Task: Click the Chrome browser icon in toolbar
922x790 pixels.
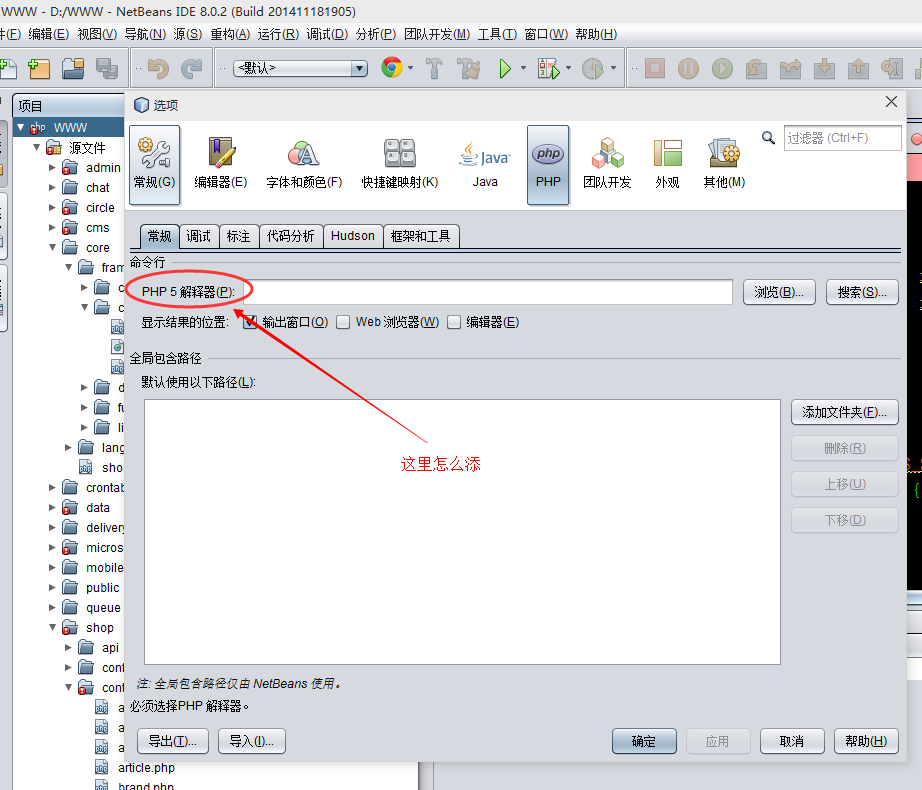Action: coord(392,68)
